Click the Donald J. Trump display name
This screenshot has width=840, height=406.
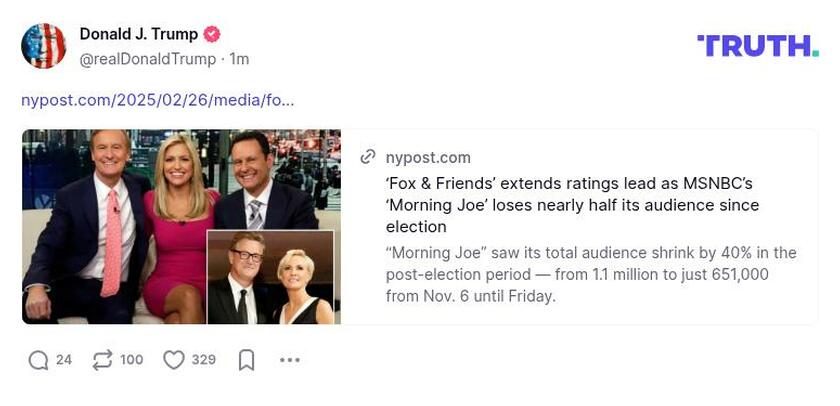[x=138, y=34]
